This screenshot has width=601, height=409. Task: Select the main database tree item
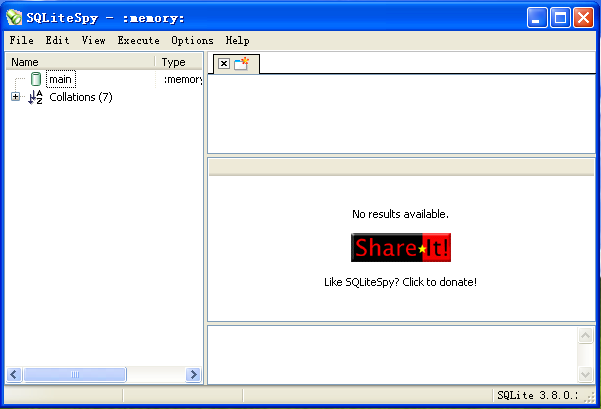(x=61, y=79)
